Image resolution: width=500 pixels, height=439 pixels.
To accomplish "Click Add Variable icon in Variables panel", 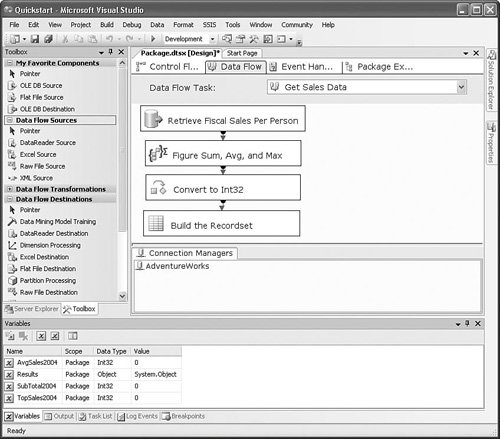I will tap(10, 336).
